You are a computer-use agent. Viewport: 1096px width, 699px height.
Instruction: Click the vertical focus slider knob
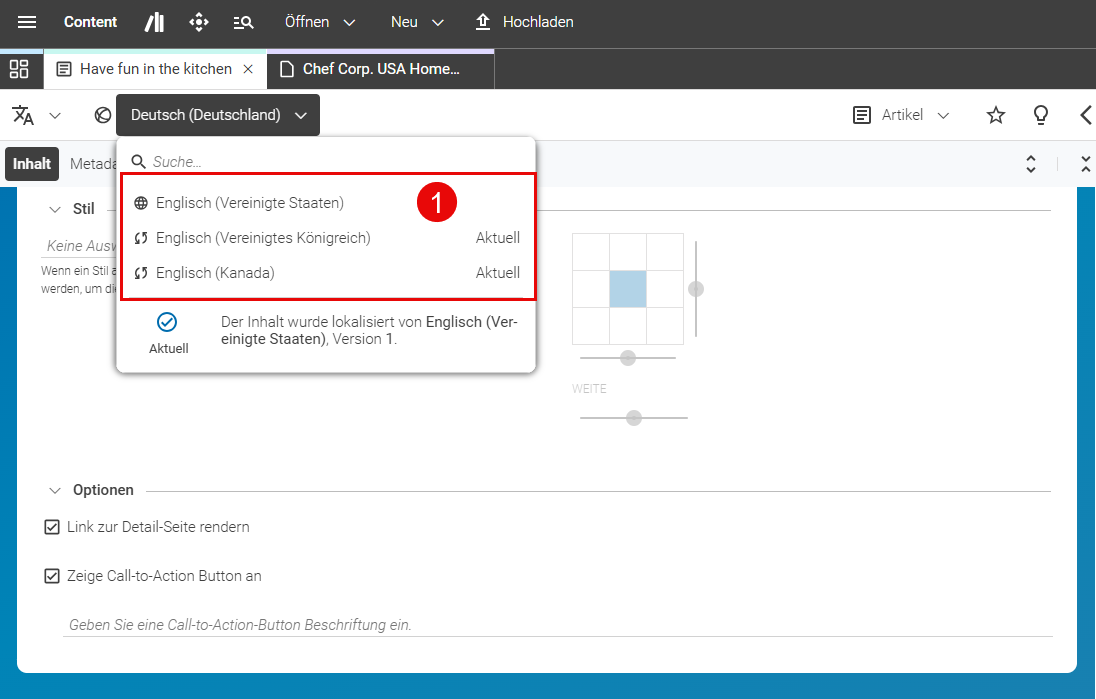point(695,289)
